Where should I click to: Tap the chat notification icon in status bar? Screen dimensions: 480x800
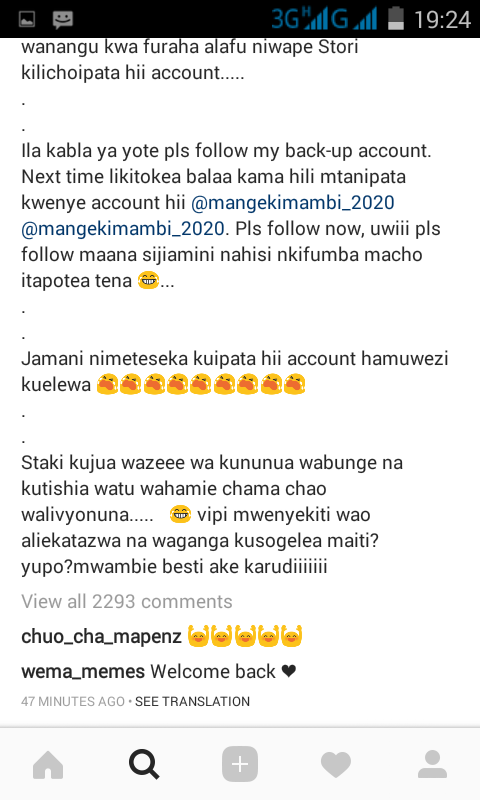point(63,19)
